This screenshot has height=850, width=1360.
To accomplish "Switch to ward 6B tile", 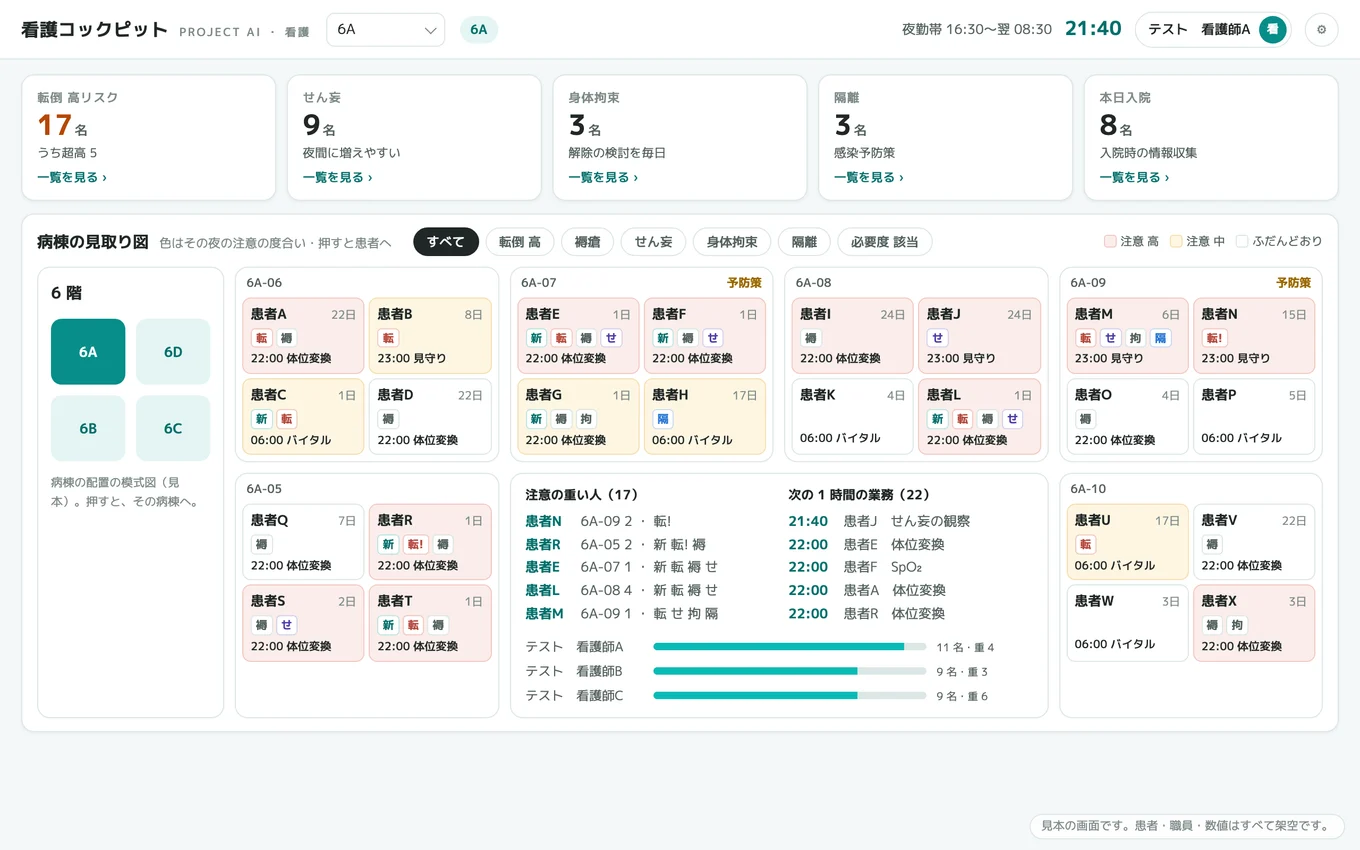I will (88, 429).
